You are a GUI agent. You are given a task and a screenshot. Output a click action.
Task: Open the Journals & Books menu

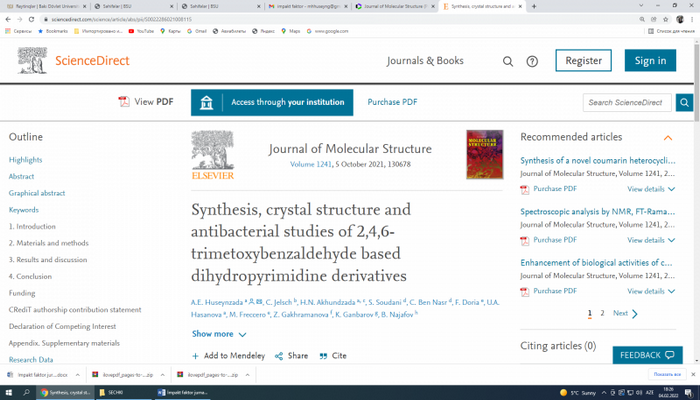pyautogui.click(x=425, y=61)
